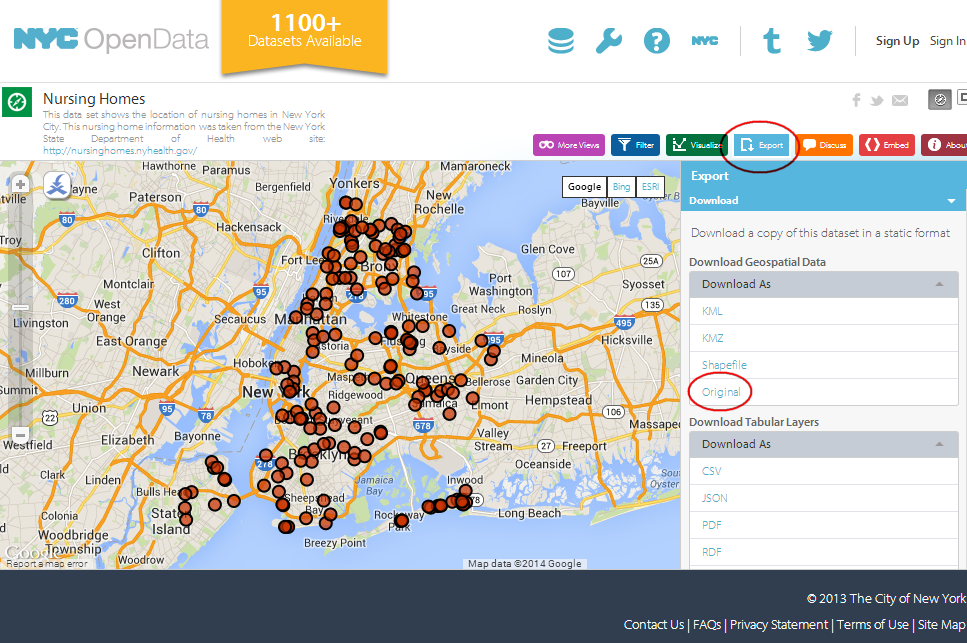Zoom out with the map minus button
This screenshot has width=967, height=643.
[x=20, y=434]
